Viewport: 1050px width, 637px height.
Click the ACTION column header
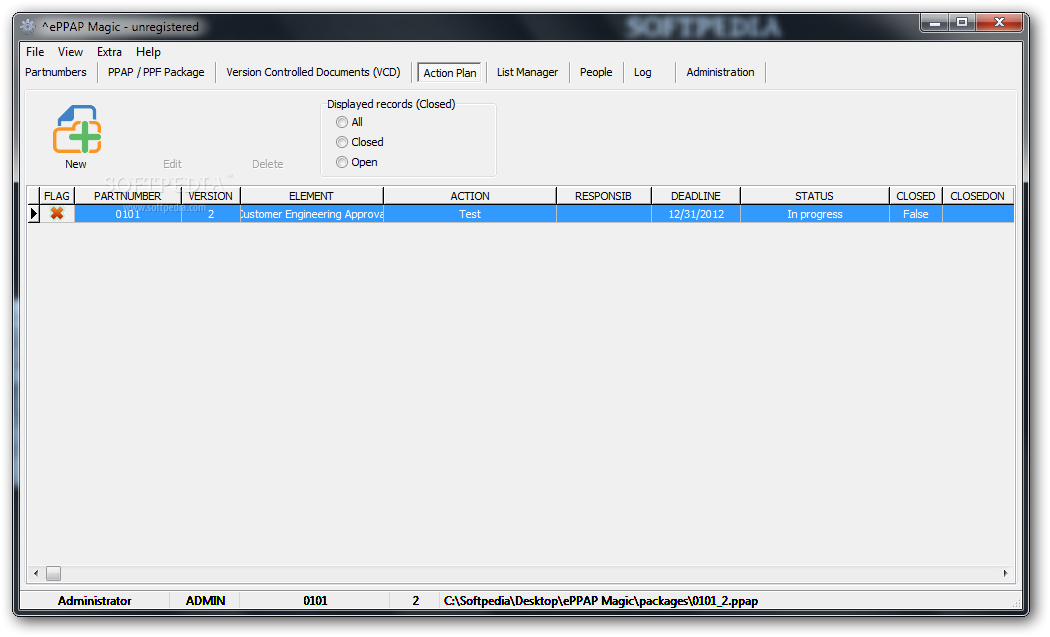pos(469,196)
